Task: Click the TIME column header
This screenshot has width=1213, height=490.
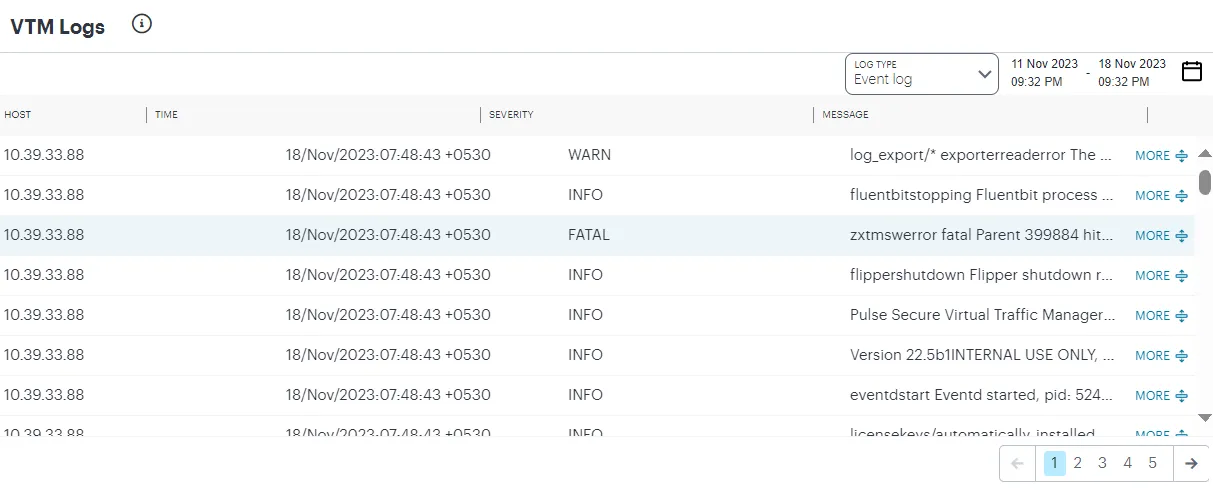Action: coord(166,115)
